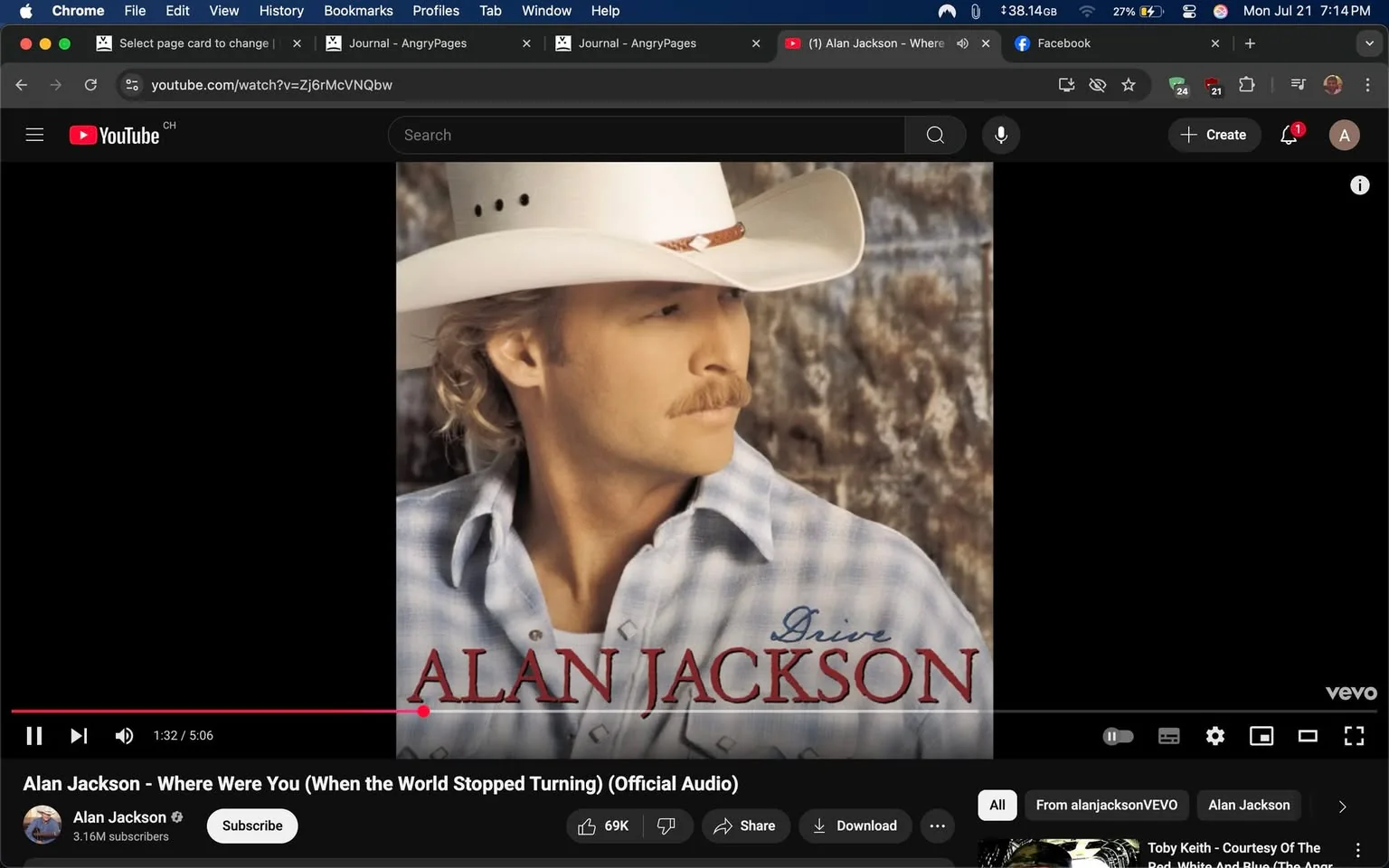Like the video (69K)

click(x=603, y=826)
